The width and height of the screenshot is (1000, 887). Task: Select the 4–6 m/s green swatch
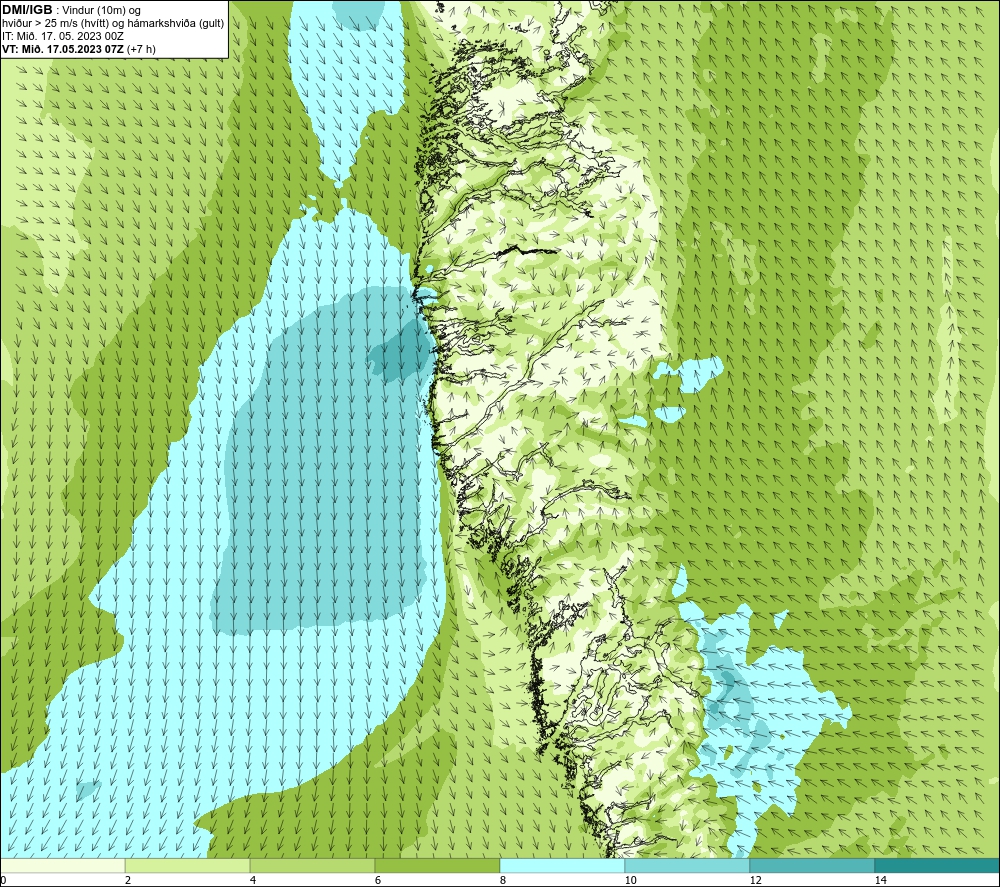[312, 866]
